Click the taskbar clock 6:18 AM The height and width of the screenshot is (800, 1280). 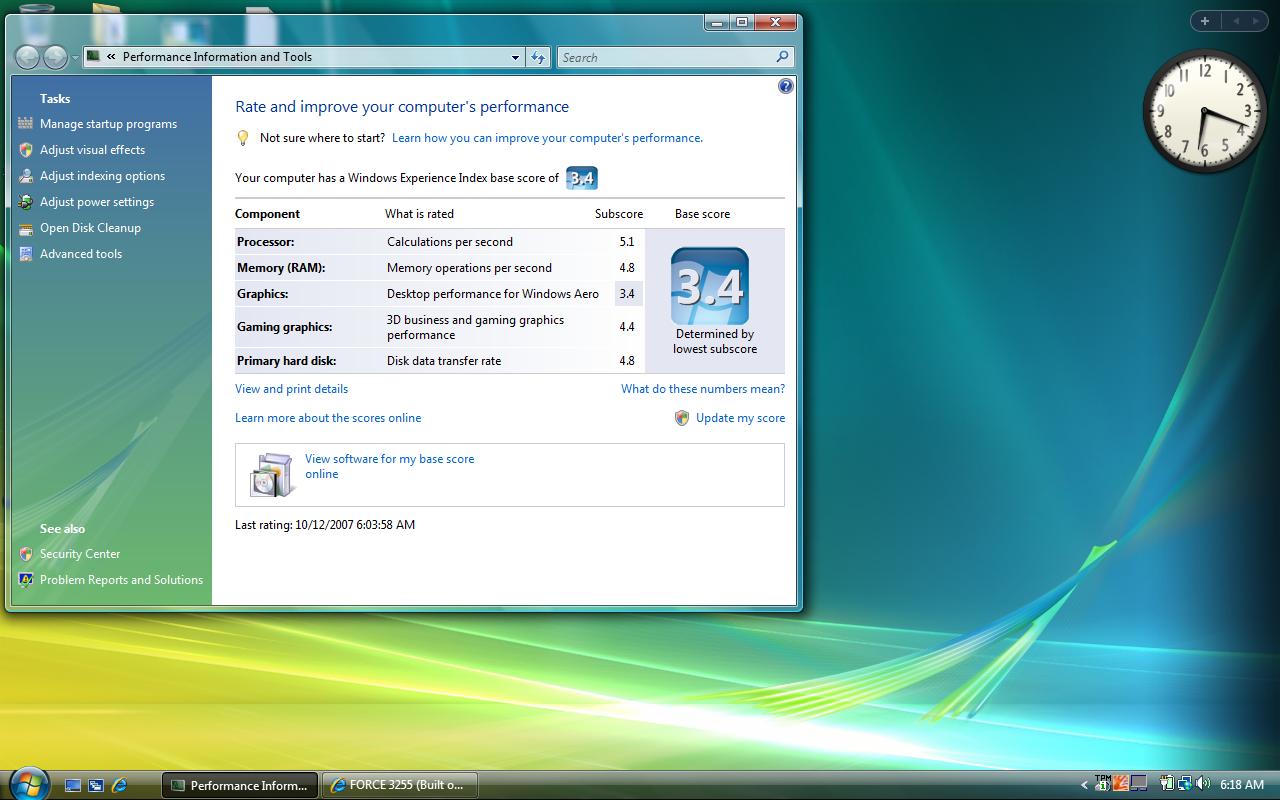[x=1242, y=785]
